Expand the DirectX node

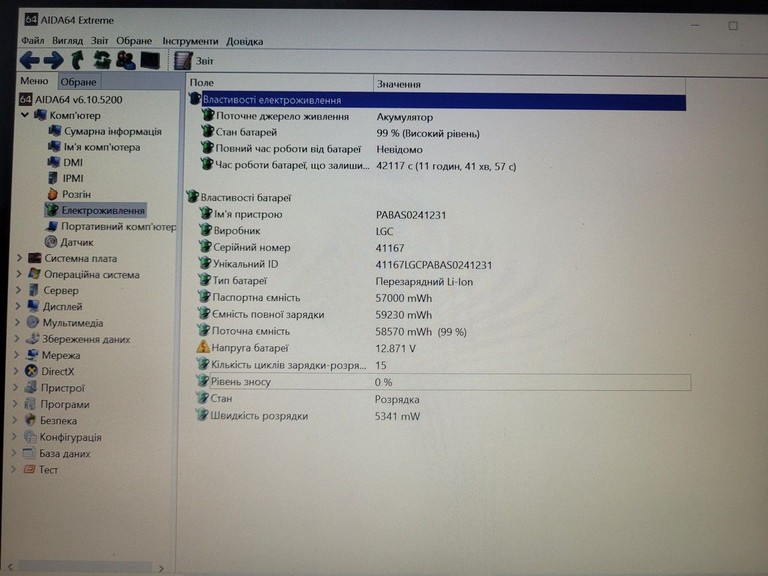(16, 371)
